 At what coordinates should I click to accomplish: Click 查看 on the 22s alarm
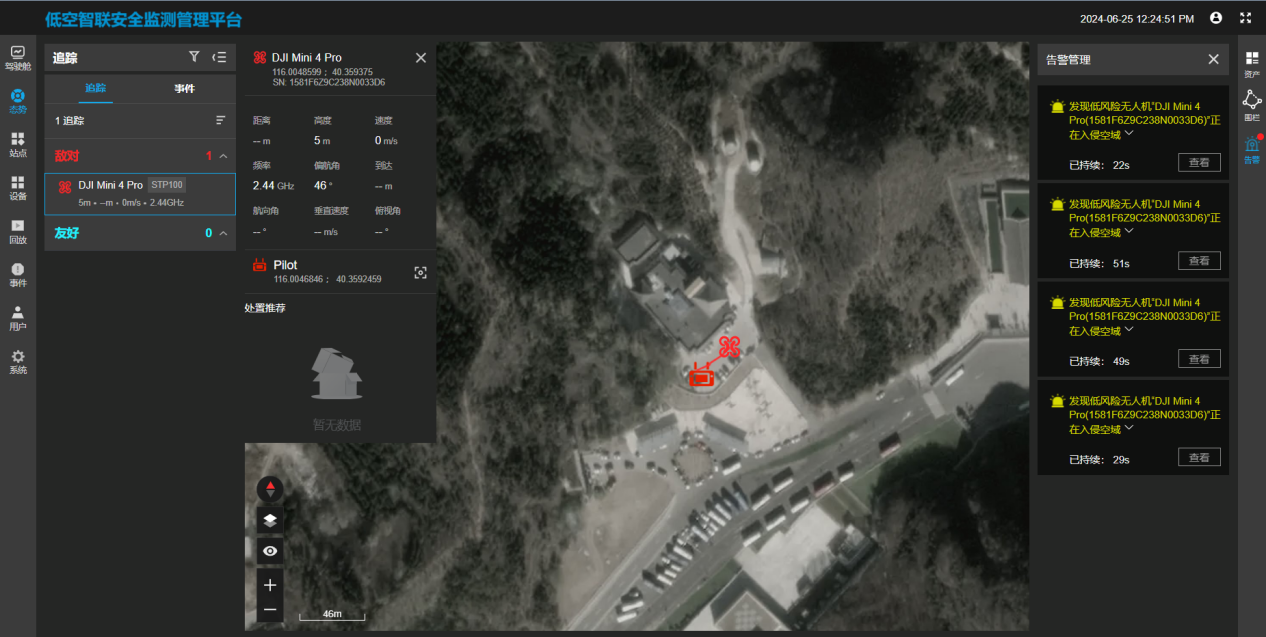click(x=1199, y=163)
